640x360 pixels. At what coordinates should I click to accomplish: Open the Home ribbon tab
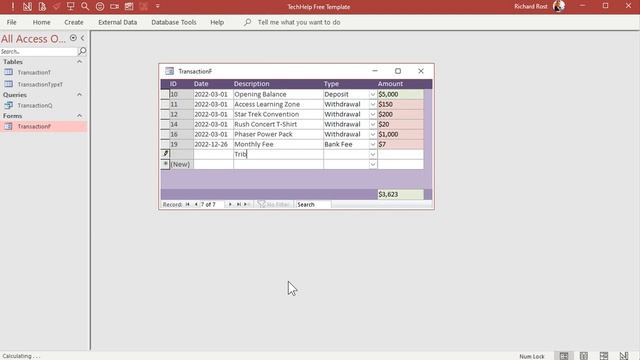pos(41,22)
